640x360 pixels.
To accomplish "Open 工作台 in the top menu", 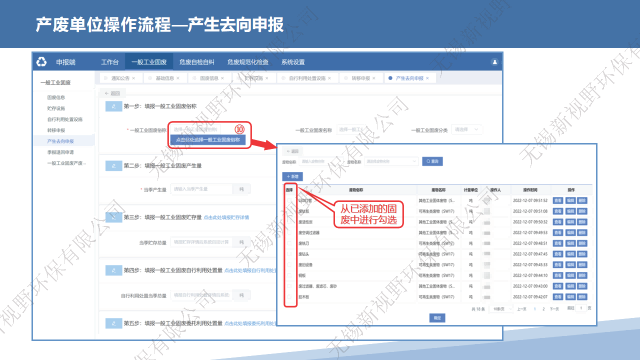I will [110, 62].
